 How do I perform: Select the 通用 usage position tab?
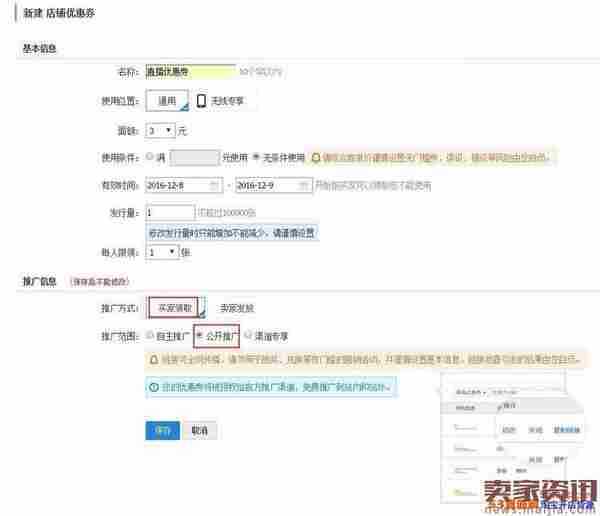pos(166,101)
